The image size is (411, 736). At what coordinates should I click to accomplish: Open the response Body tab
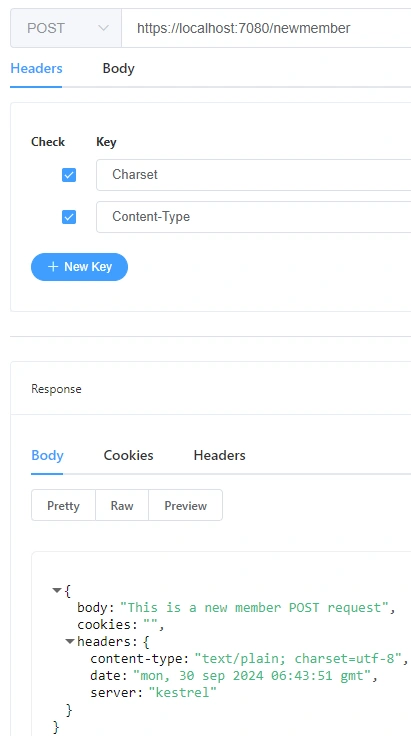(x=47, y=455)
